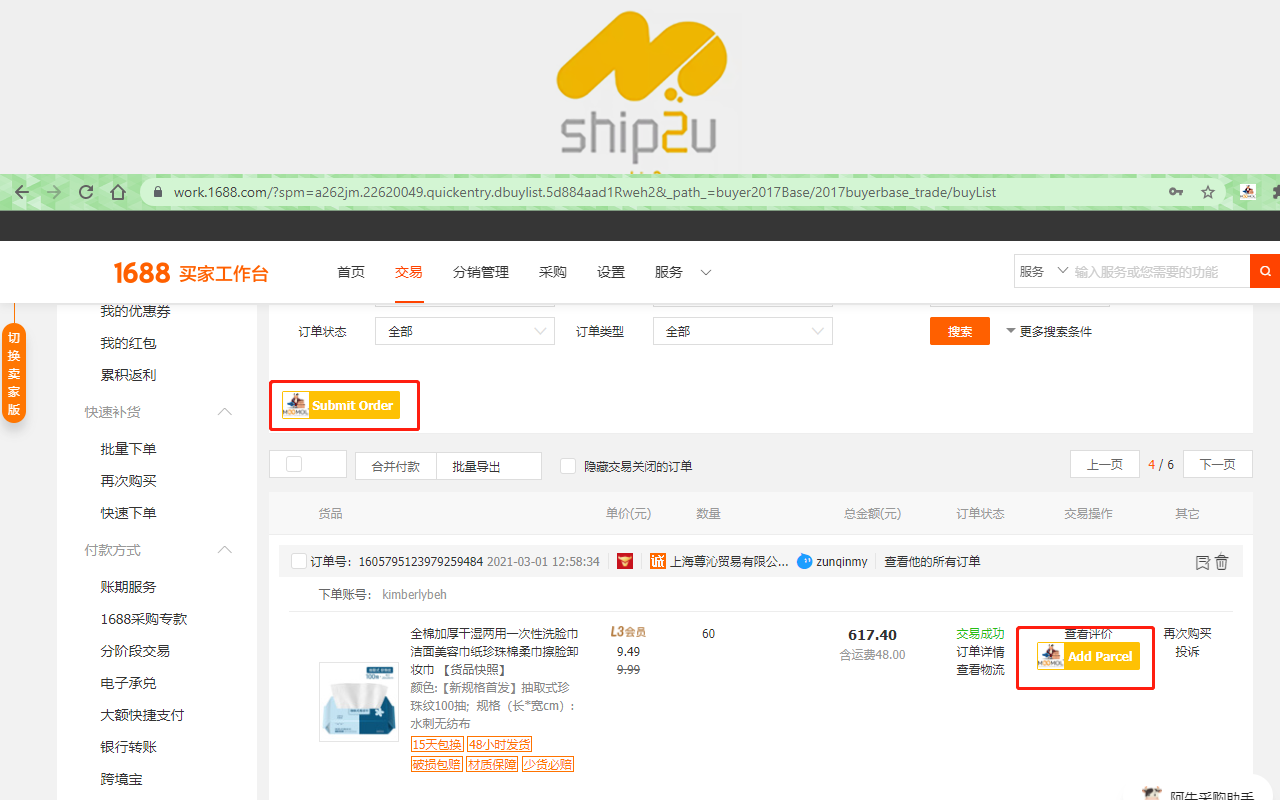Click the browser forward arrow
1280x800 pixels.
[x=54, y=192]
